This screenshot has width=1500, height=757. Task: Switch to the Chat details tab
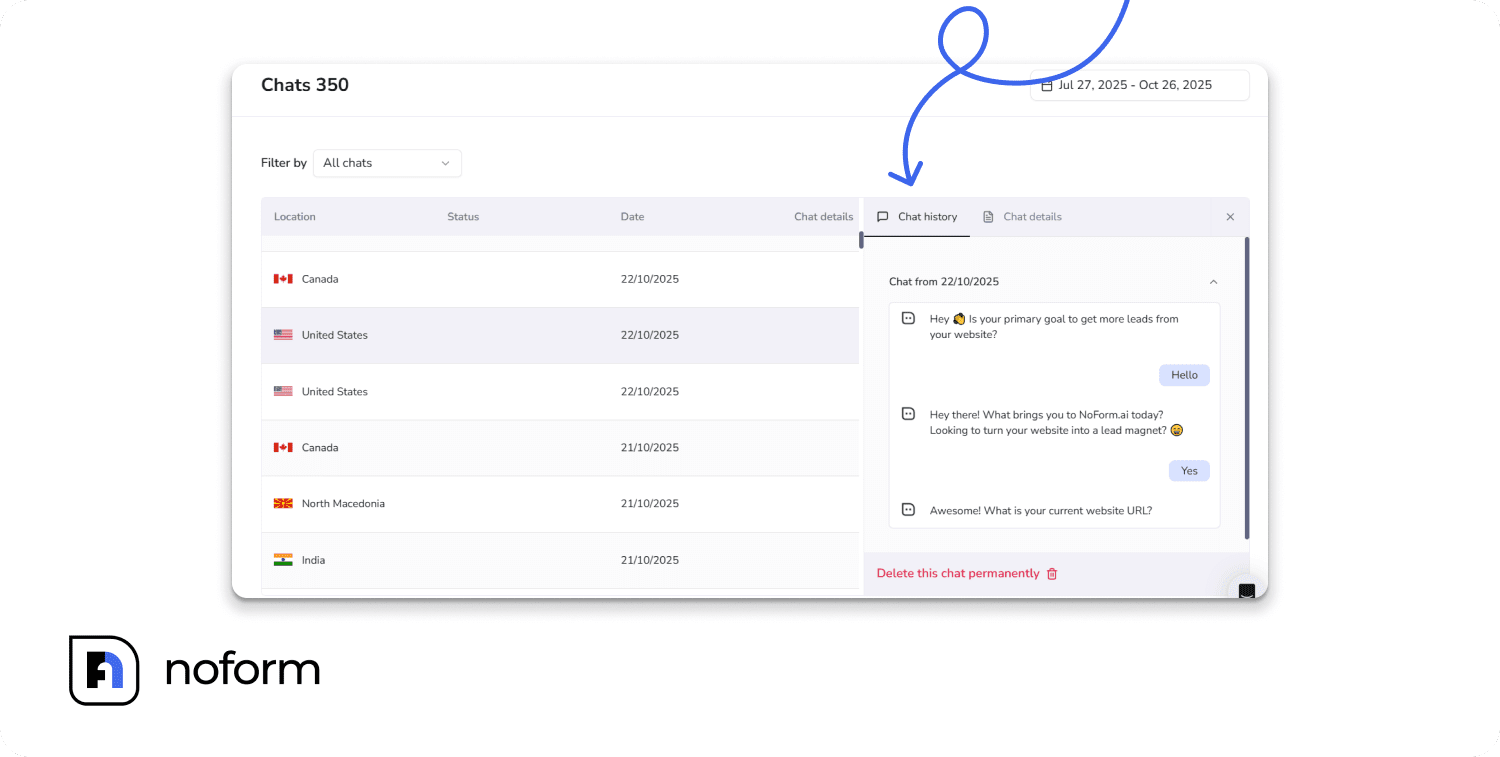tap(1022, 217)
